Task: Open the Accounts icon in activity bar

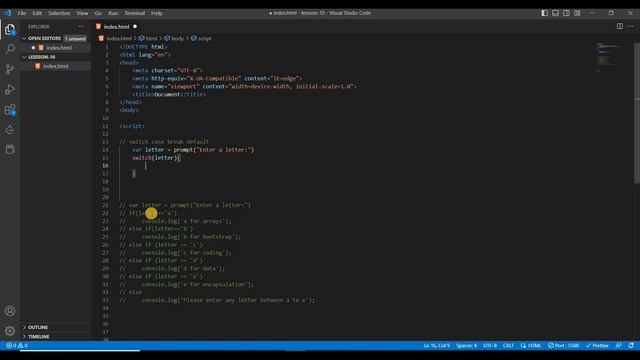Action: (x=10, y=311)
